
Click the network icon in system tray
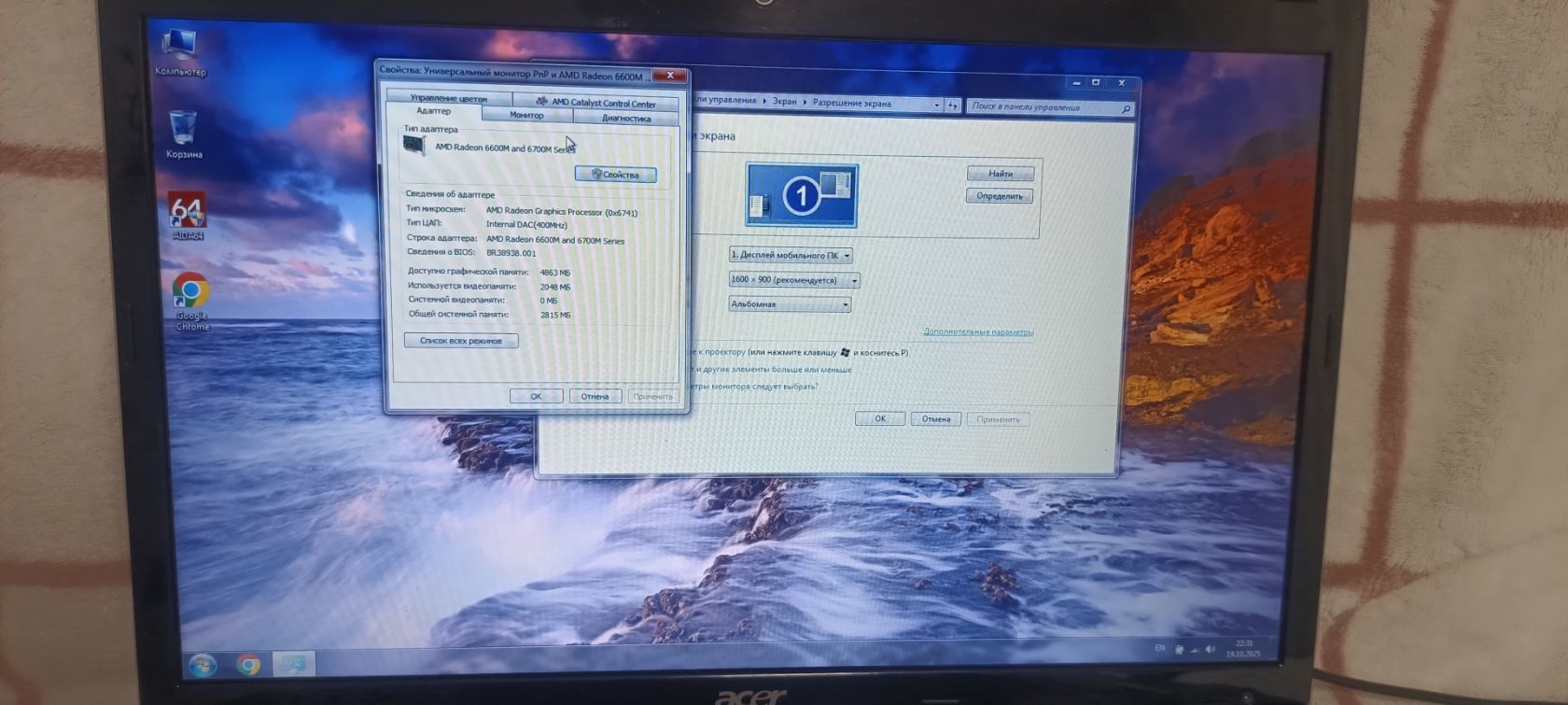(1195, 649)
